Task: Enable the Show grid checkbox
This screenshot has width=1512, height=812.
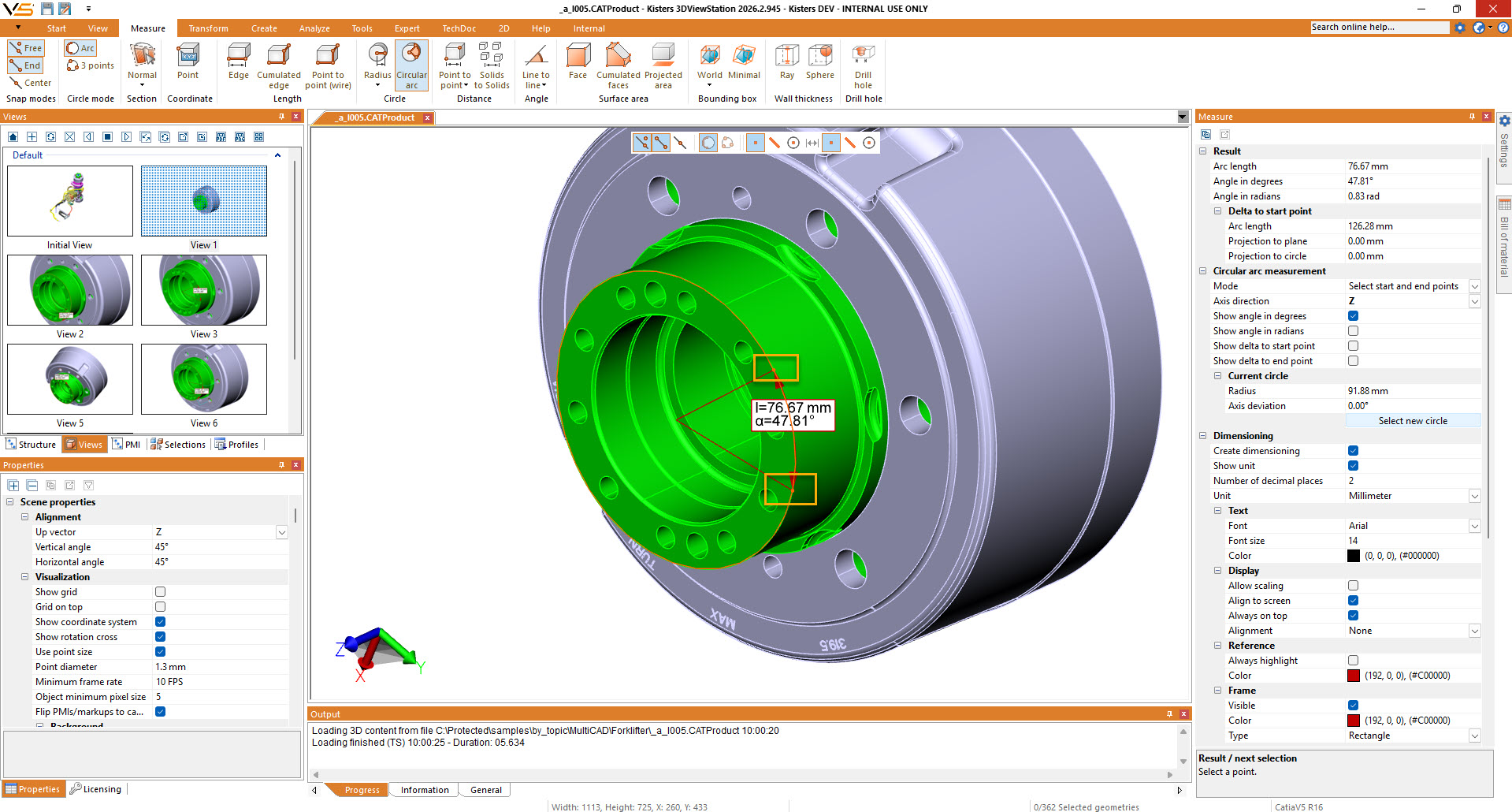Action: [x=160, y=592]
